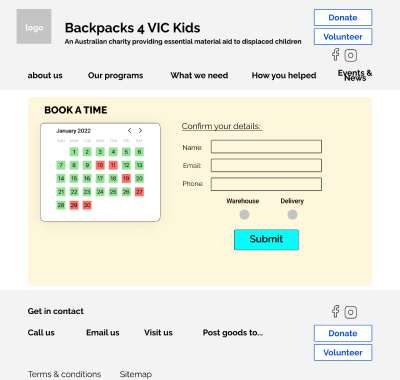Open the Our programs menu item
The height and width of the screenshot is (380, 400).
pos(115,76)
